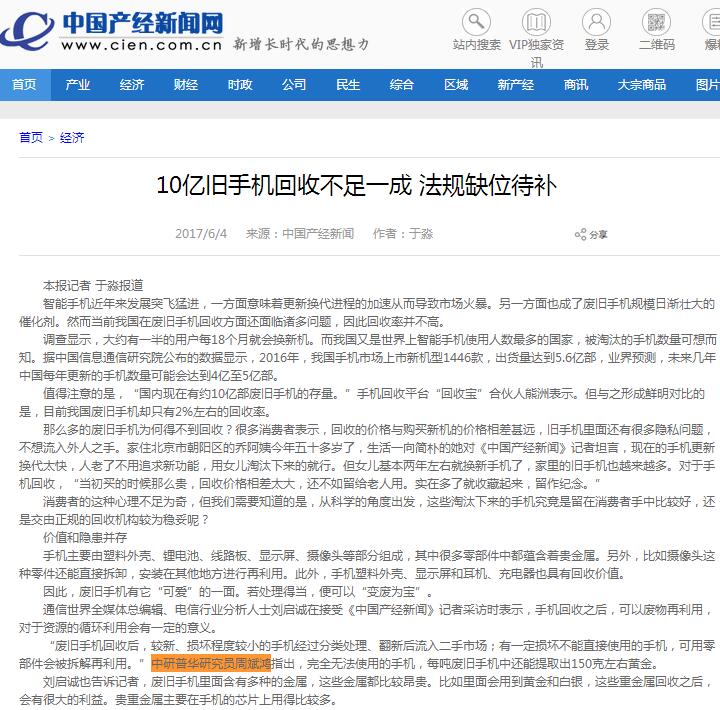The image size is (720, 710).
Task: Go to the 经济 navigation tab
Action: click(x=132, y=85)
